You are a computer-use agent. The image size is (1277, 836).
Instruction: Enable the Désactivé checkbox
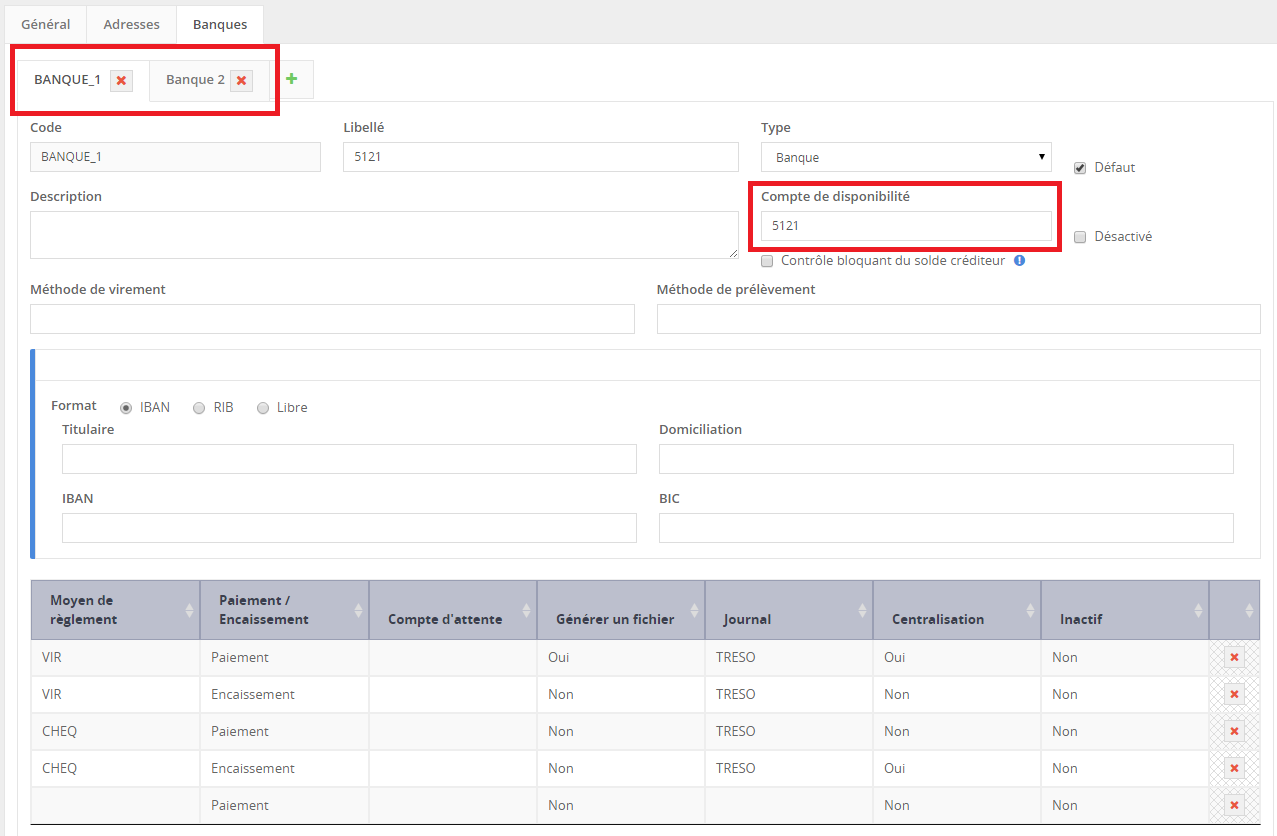(x=1080, y=238)
